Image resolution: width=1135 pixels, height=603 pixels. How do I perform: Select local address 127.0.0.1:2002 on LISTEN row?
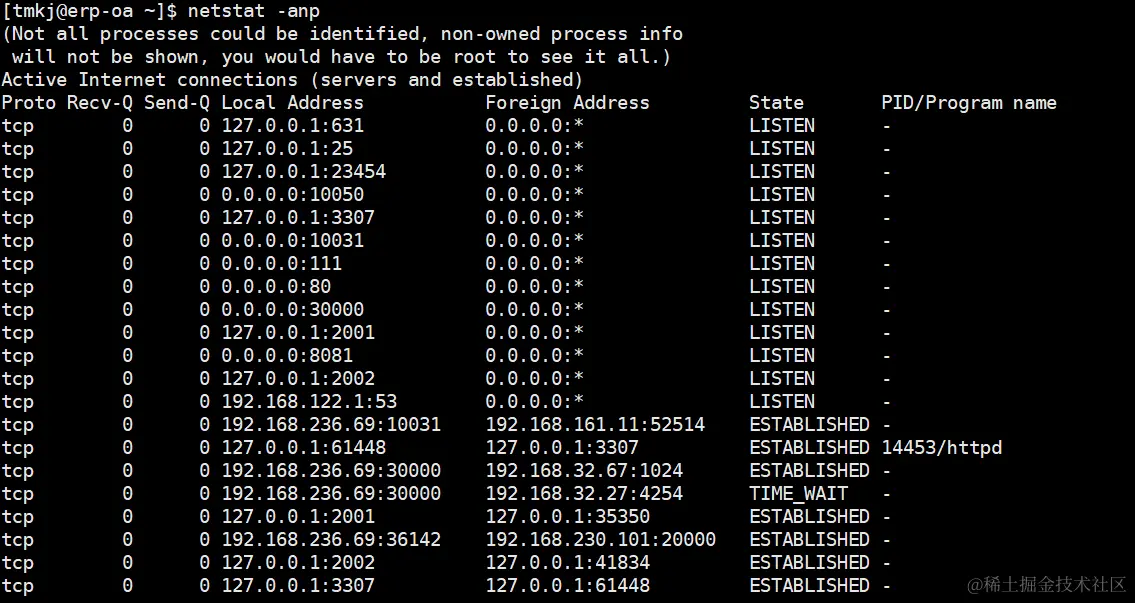(x=298, y=379)
